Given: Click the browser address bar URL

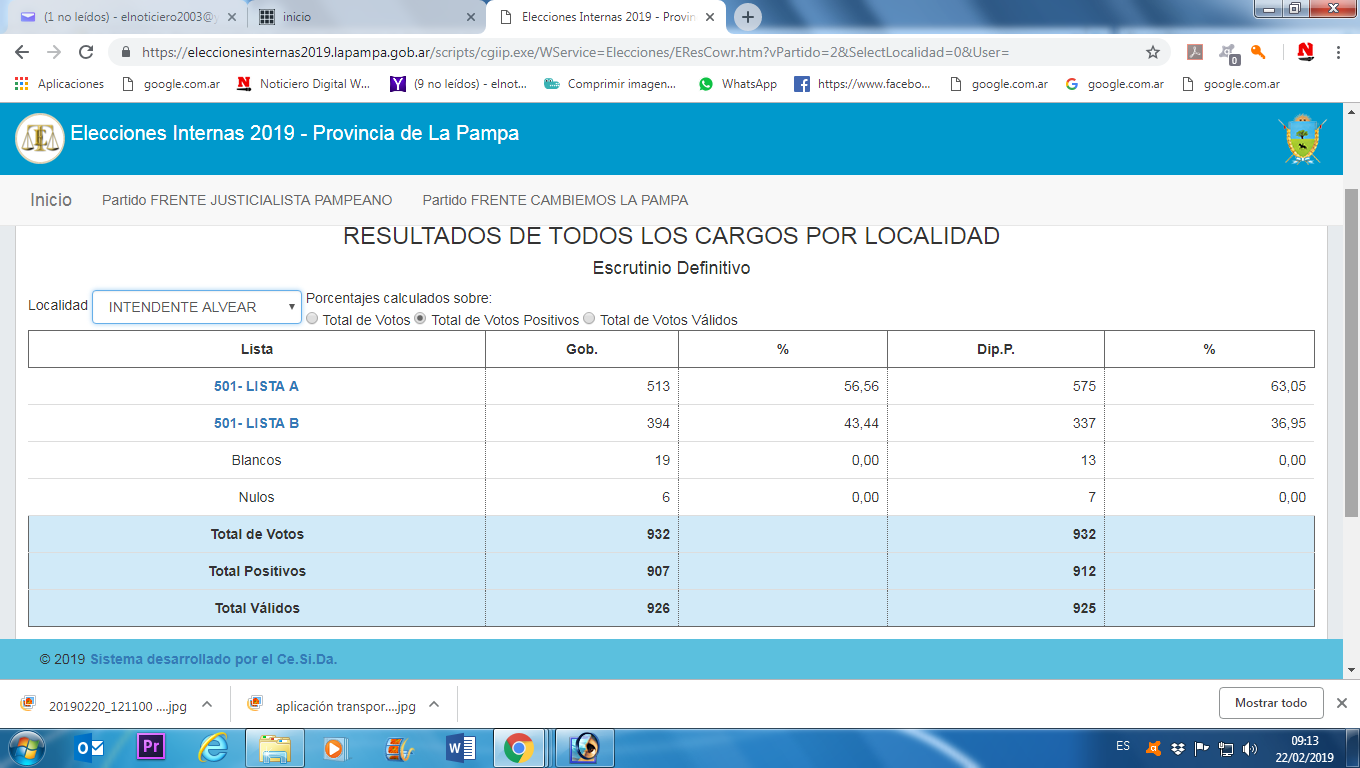Looking at the screenshot, I should click(x=575, y=52).
